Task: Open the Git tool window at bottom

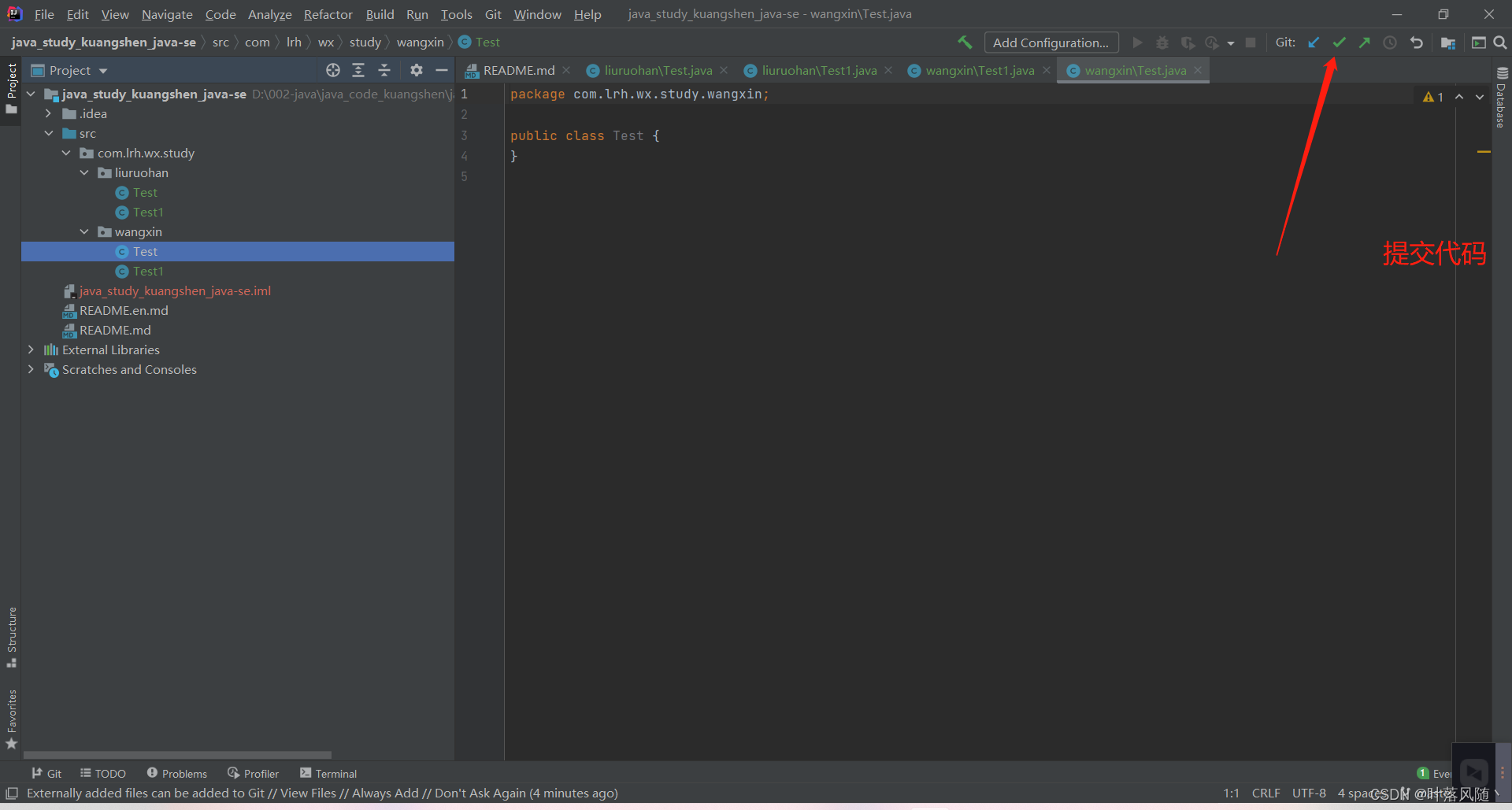Action: (46, 773)
